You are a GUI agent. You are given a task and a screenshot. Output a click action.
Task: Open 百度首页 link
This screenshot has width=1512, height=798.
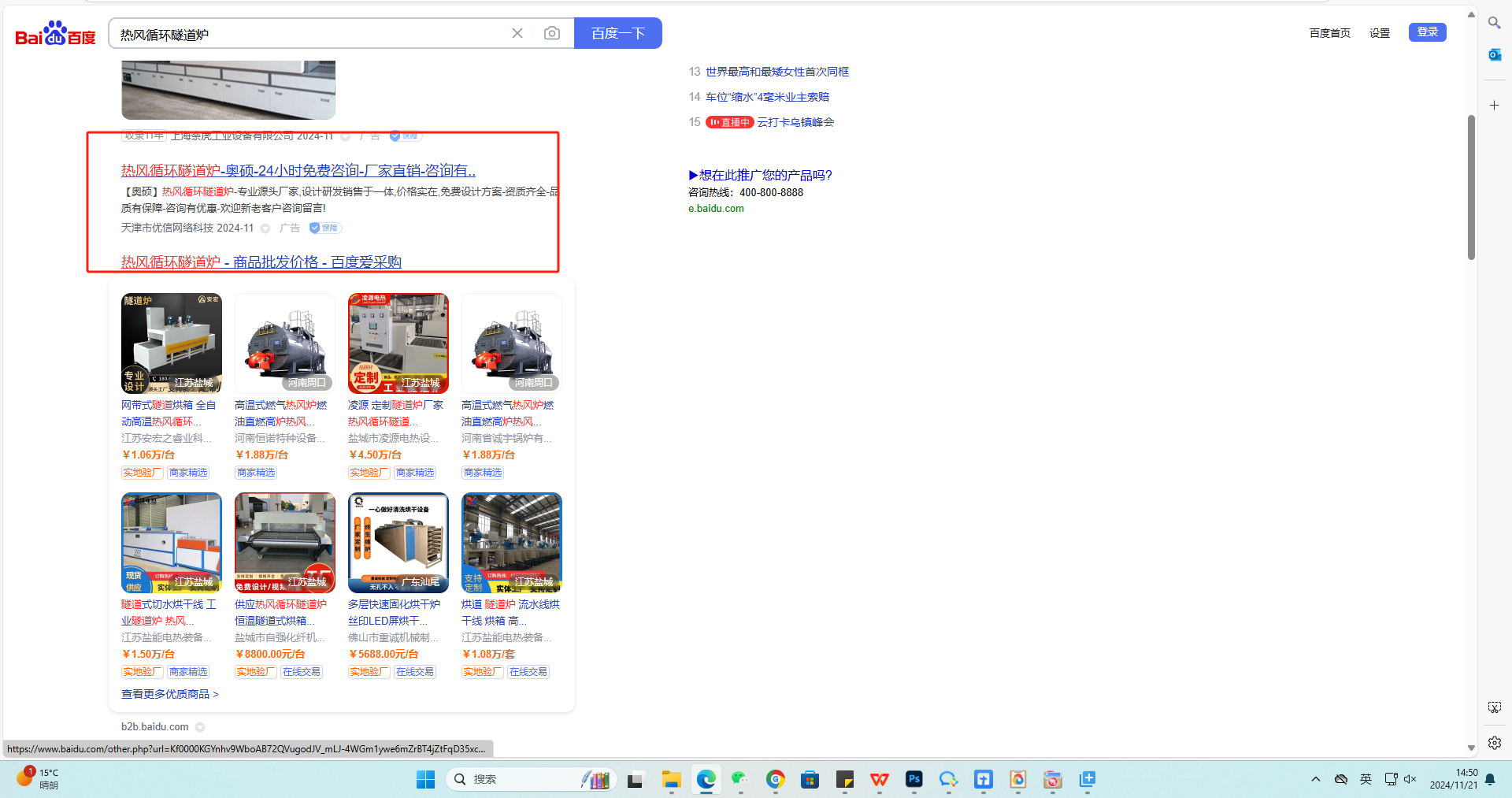(1329, 33)
